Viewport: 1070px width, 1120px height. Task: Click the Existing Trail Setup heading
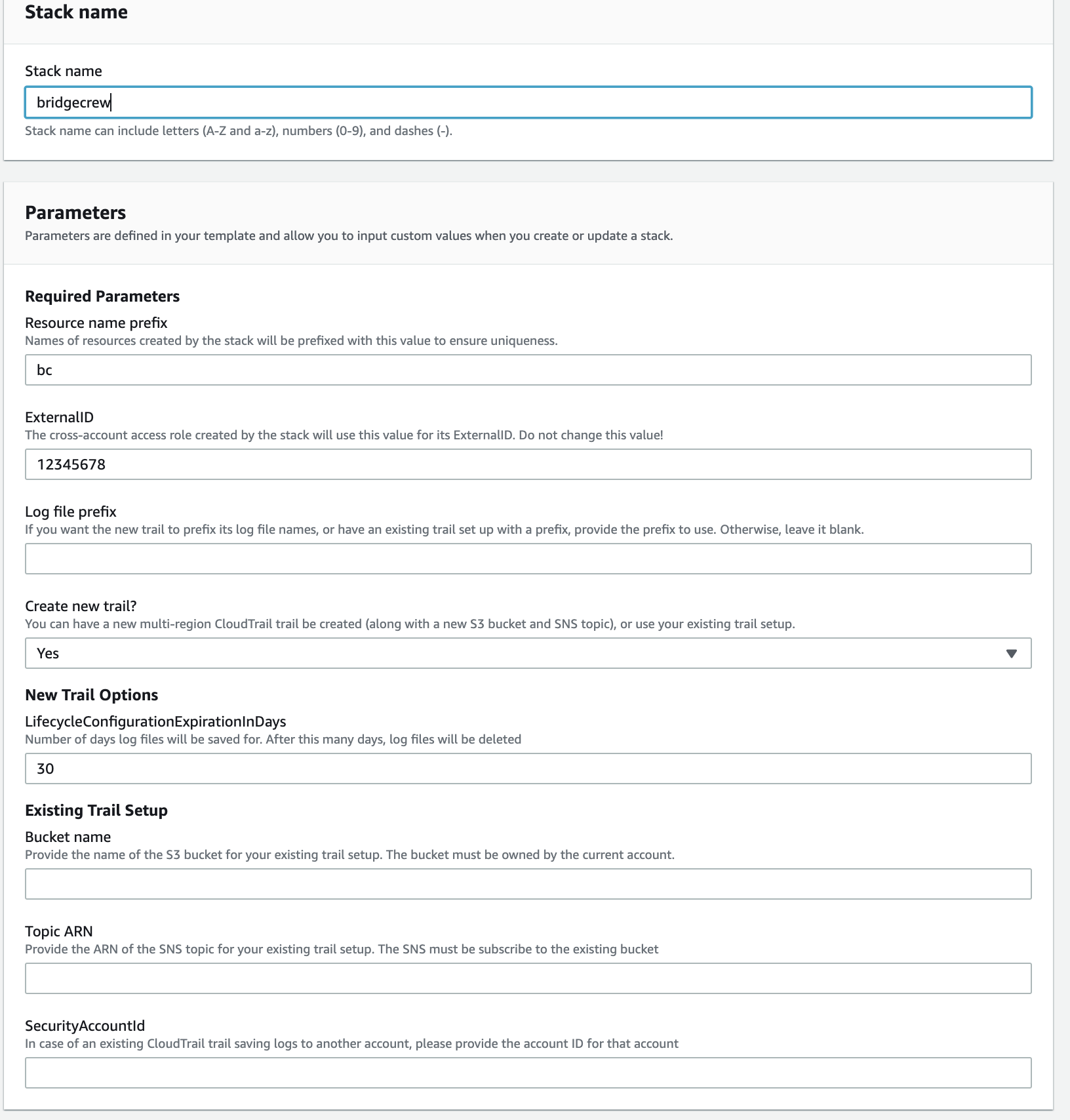click(96, 810)
